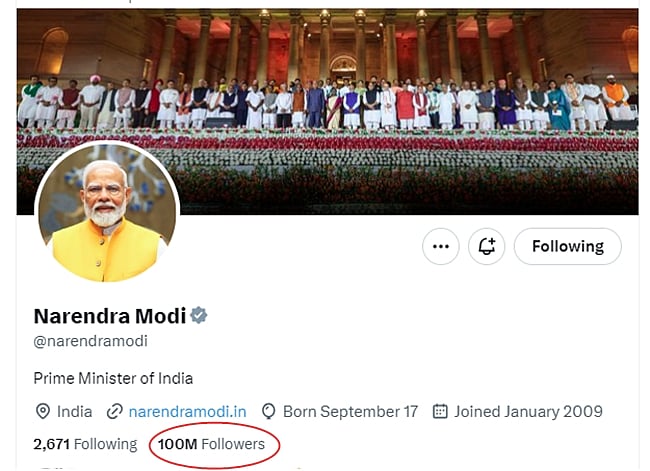650x471 pixels.
Task: Click the Joined January 2009 text
Action: pos(528,411)
